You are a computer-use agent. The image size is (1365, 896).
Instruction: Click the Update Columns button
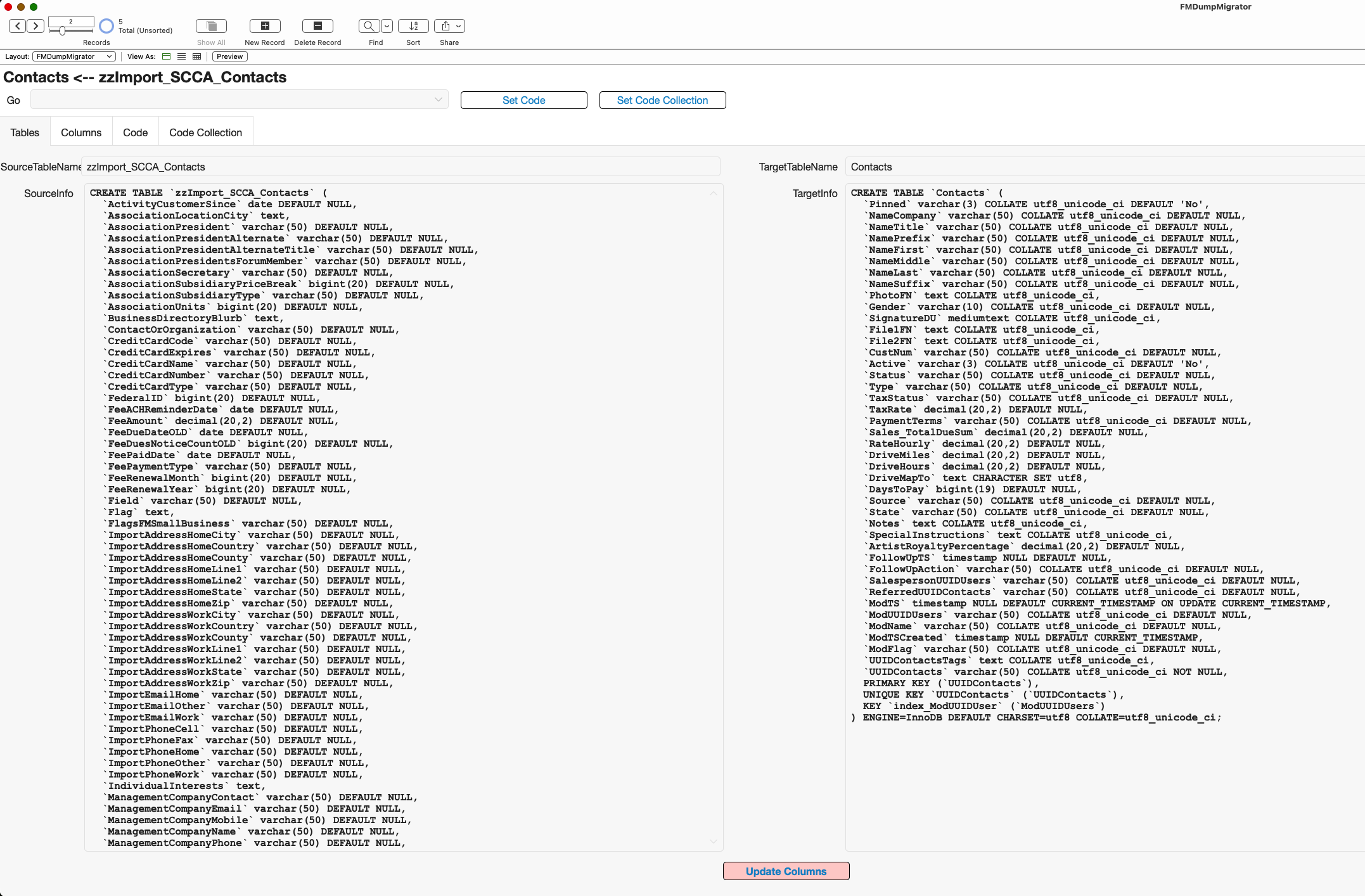786,871
